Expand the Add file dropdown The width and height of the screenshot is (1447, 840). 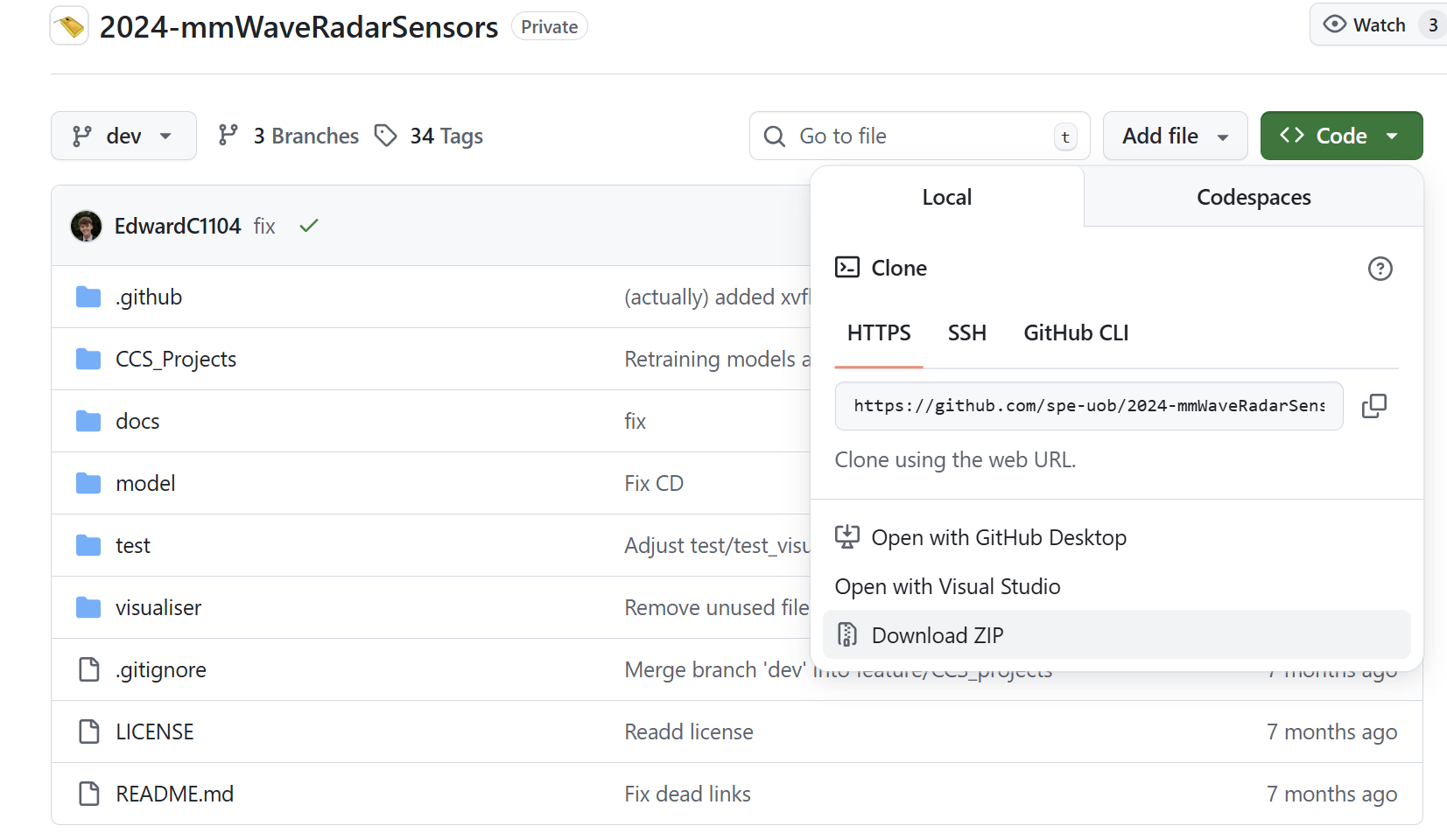pos(1175,136)
